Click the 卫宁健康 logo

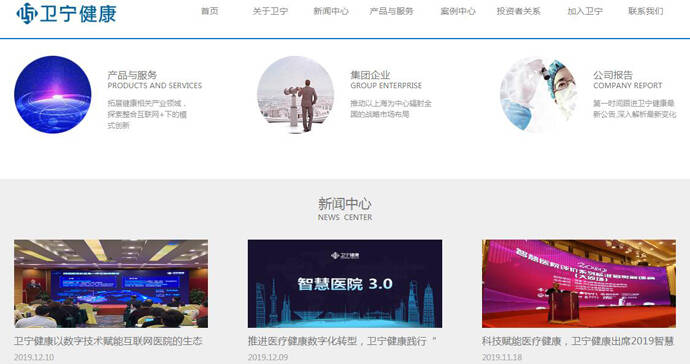pos(66,13)
